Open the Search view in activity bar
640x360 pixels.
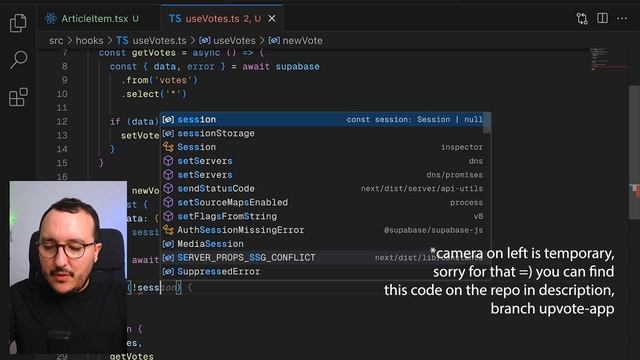pyautogui.click(x=18, y=60)
